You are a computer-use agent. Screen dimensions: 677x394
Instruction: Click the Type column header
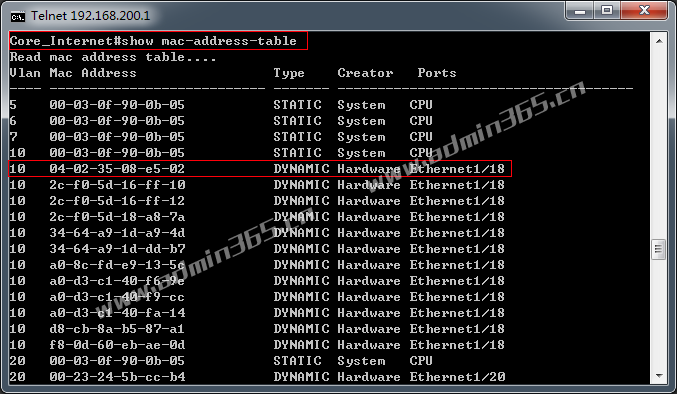pyautogui.click(x=289, y=73)
